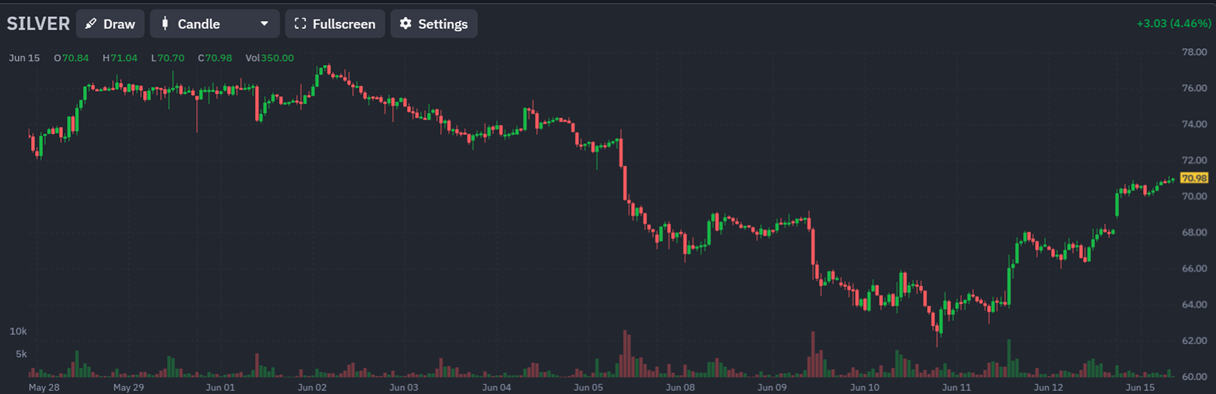The height and width of the screenshot is (394, 1216).
Task: Click the O70.84 open price readout
Action: point(71,58)
